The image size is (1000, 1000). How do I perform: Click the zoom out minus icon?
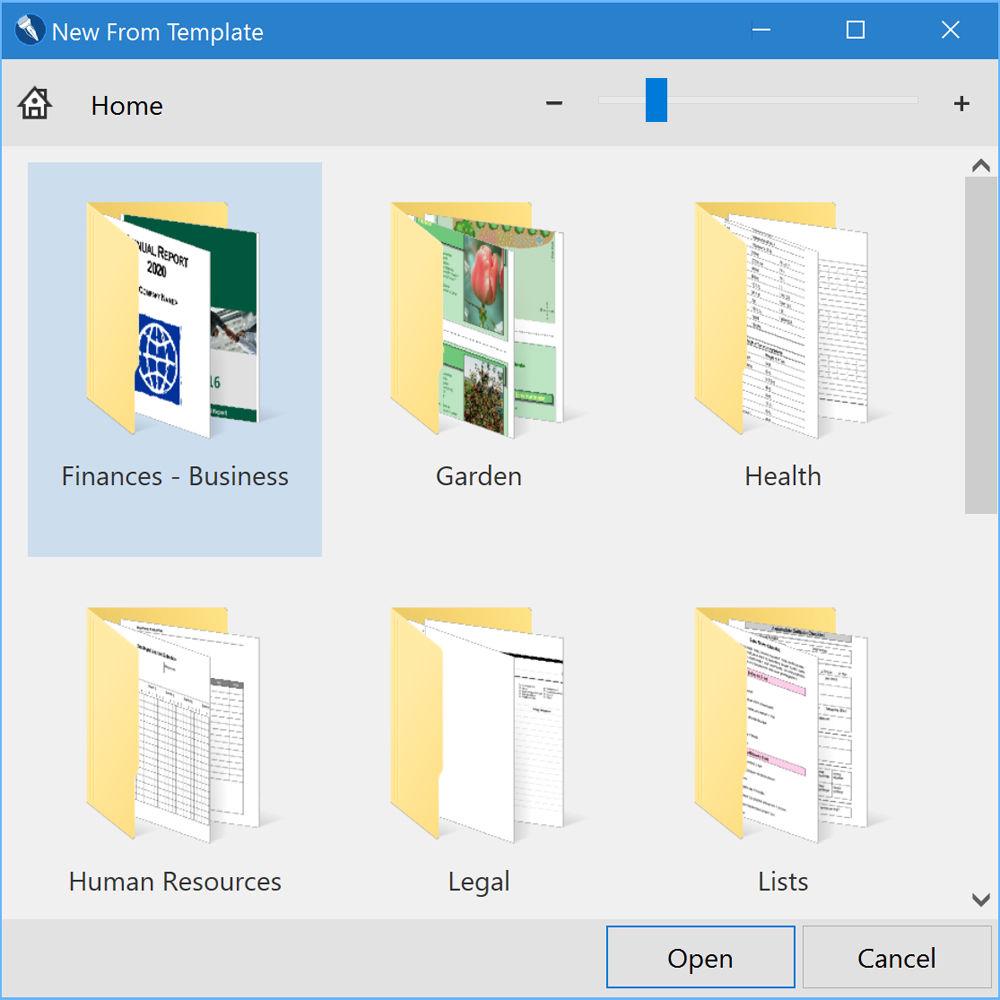pos(553,102)
